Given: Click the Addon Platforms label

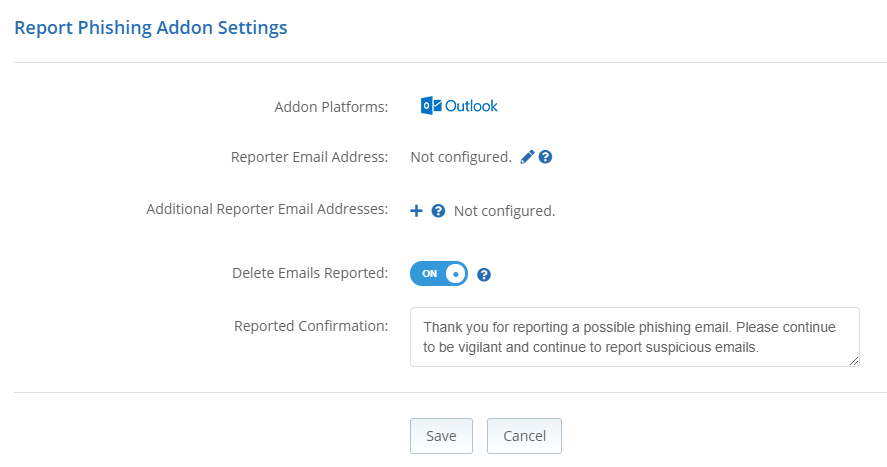Looking at the screenshot, I should click(x=331, y=107).
